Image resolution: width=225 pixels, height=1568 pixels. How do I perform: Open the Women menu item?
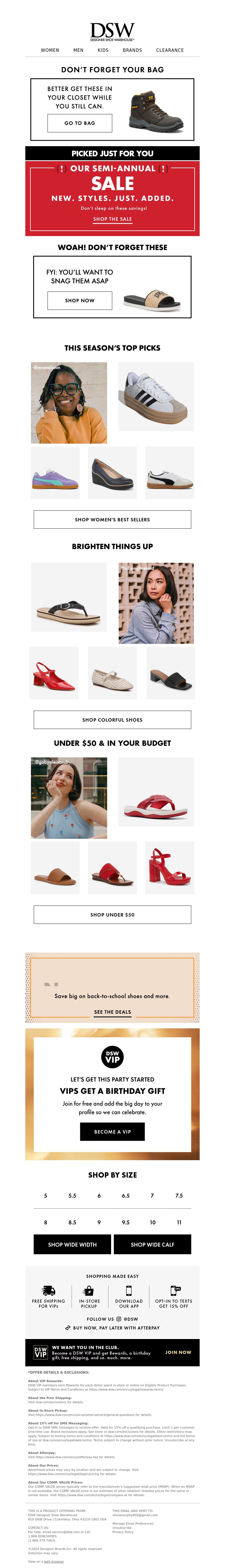[50, 50]
